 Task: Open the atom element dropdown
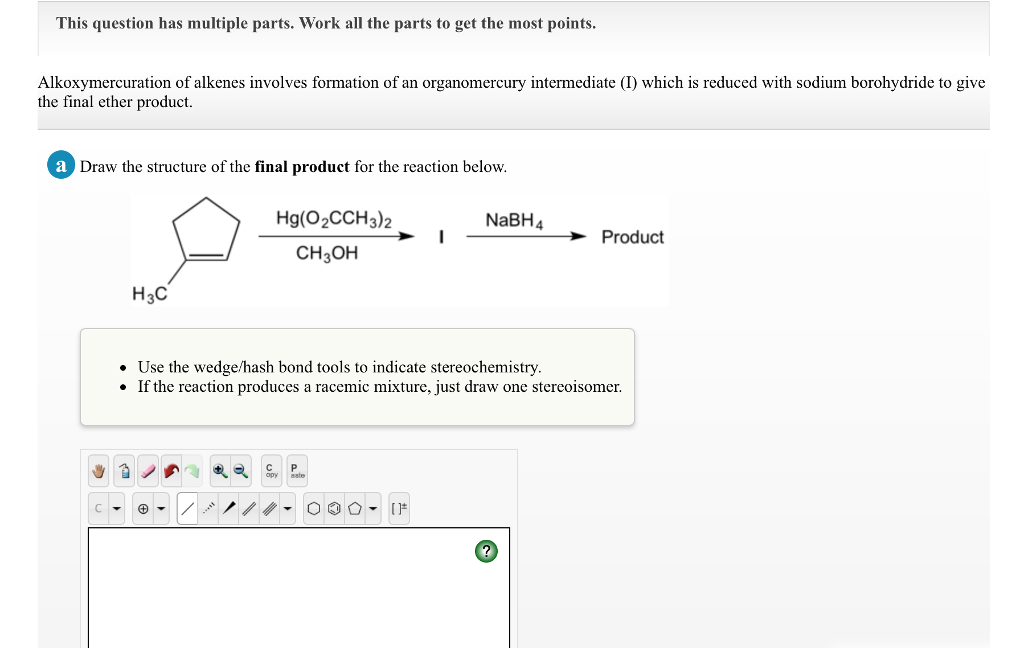coord(115,507)
